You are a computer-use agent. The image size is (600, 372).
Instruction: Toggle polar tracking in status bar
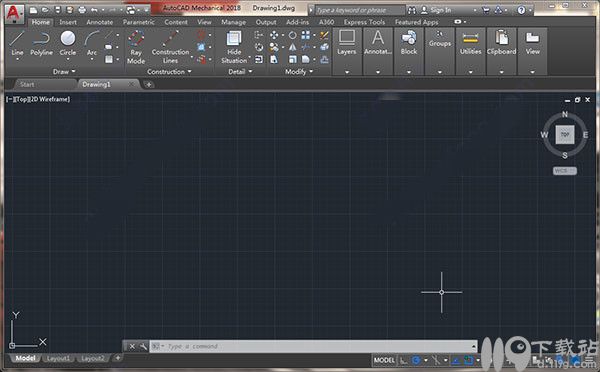416,360
